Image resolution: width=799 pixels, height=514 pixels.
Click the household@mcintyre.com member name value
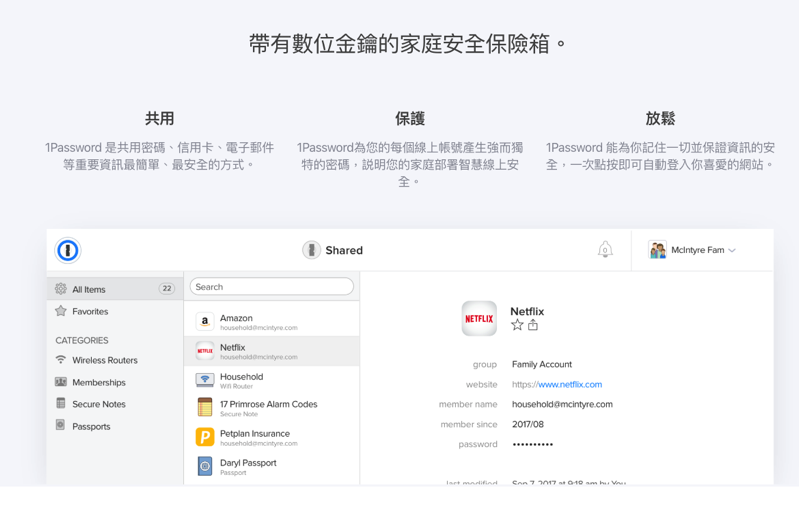point(562,404)
